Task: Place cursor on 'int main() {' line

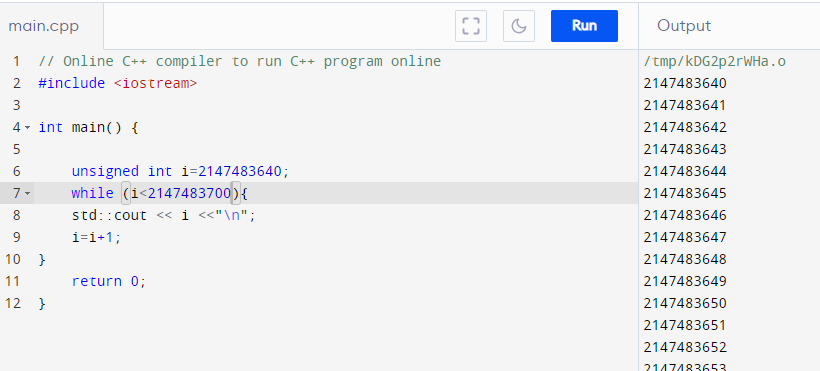Action: [88, 127]
